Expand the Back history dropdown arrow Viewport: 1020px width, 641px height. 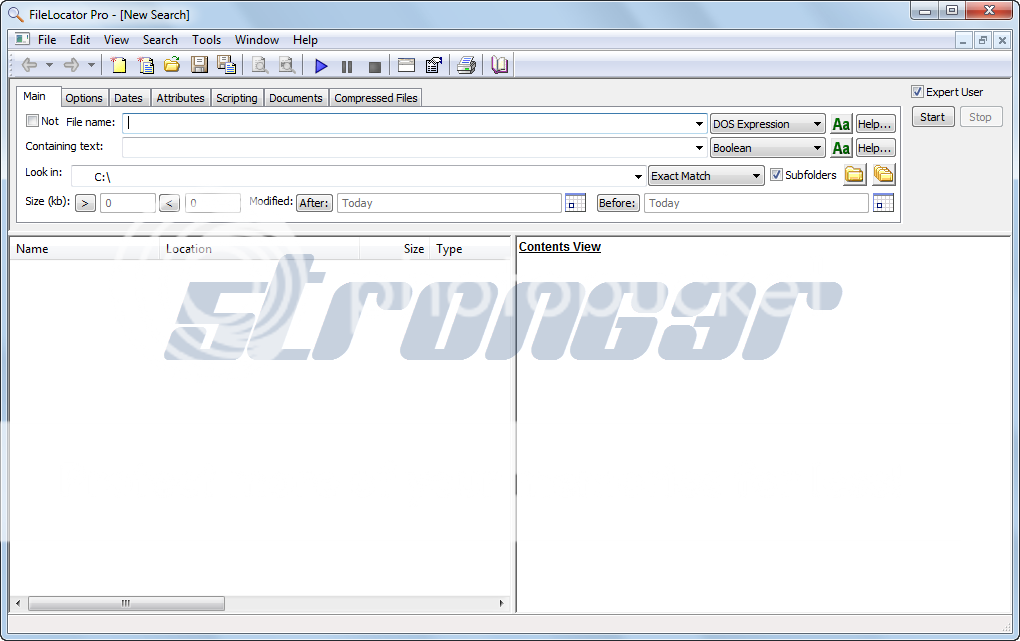tap(49, 65)
